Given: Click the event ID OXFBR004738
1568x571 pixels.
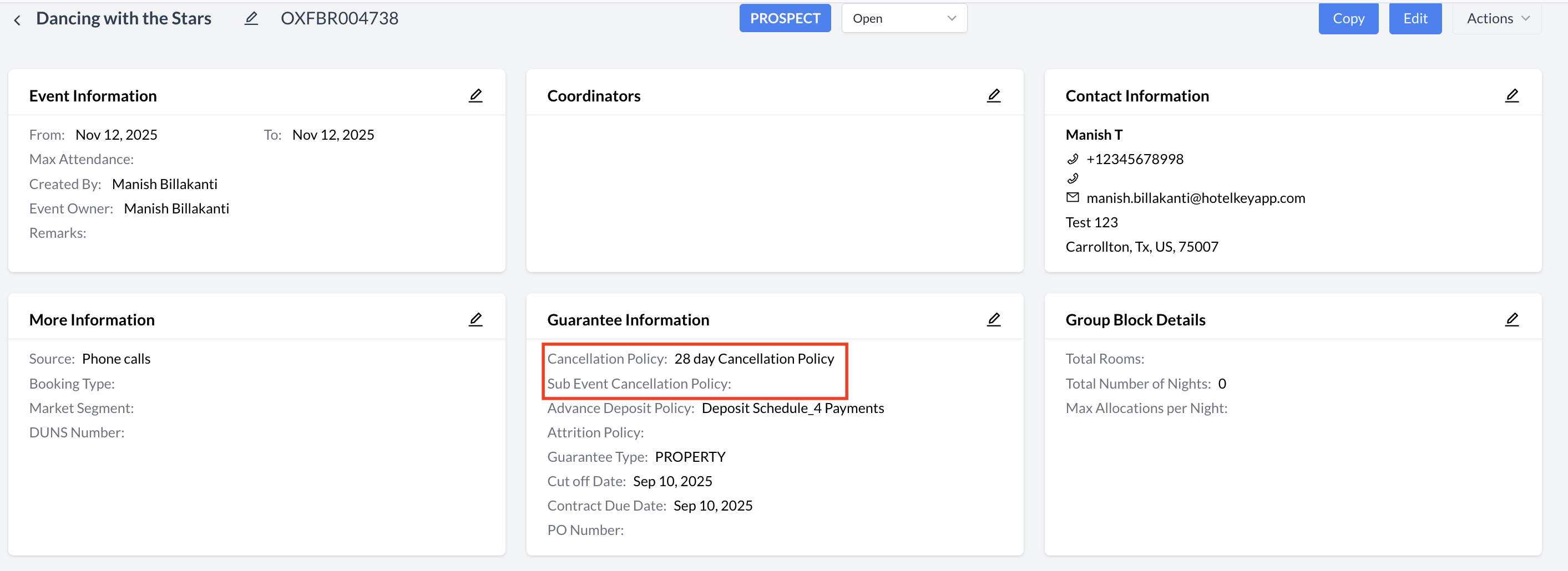Looking at the screenshot, I should [339, 18].
